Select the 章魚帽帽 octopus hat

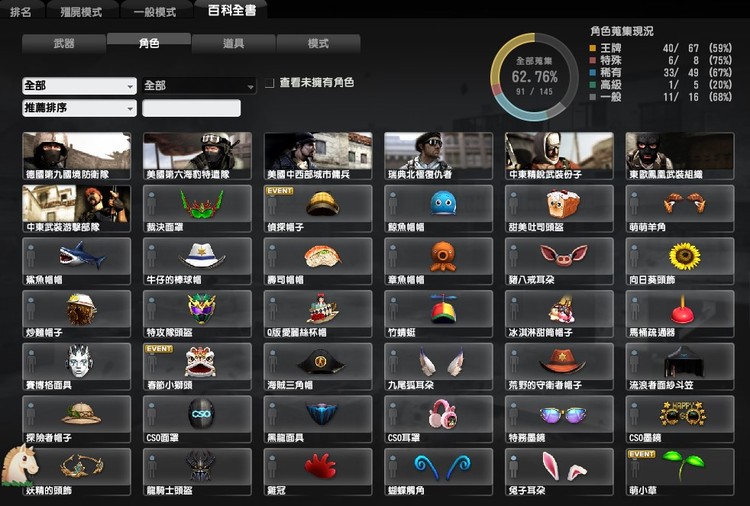point(438,261)
